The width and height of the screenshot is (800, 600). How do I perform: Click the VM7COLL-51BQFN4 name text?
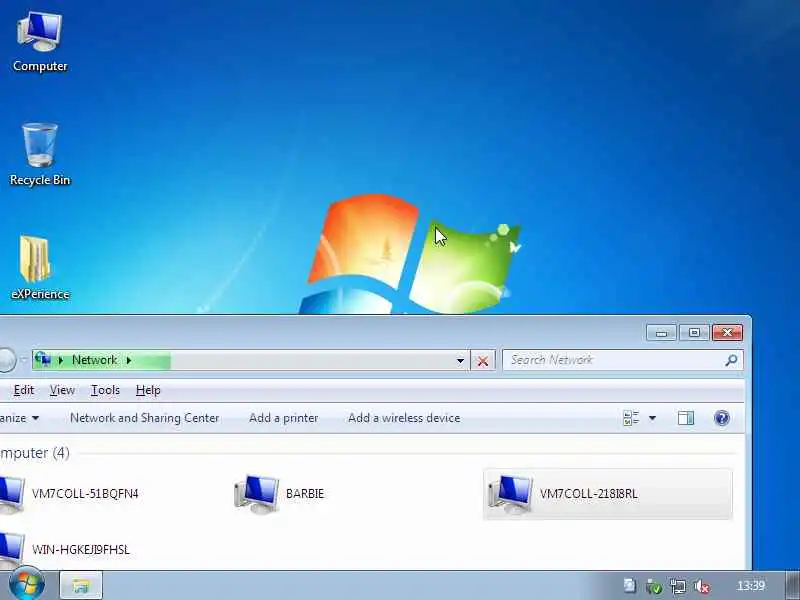85,494
